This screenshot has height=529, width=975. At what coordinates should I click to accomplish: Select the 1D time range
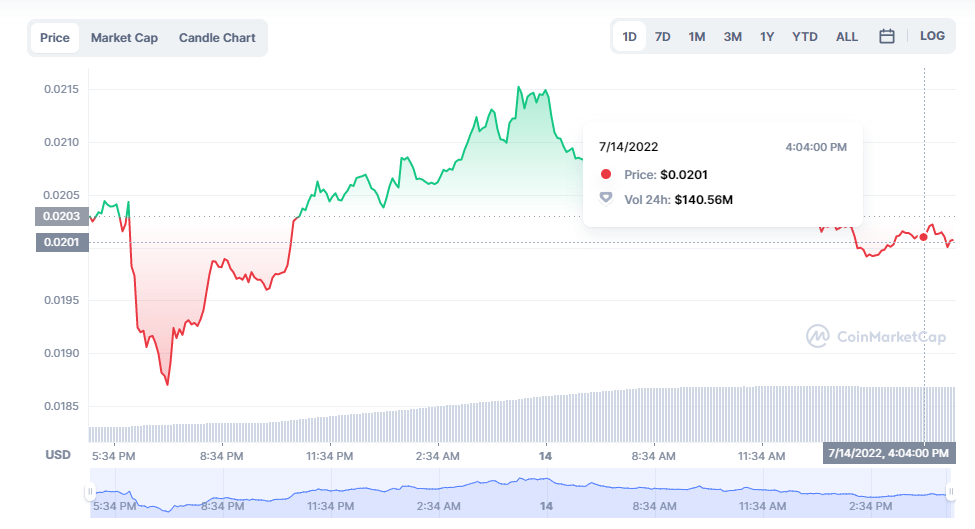pos(629,37)
